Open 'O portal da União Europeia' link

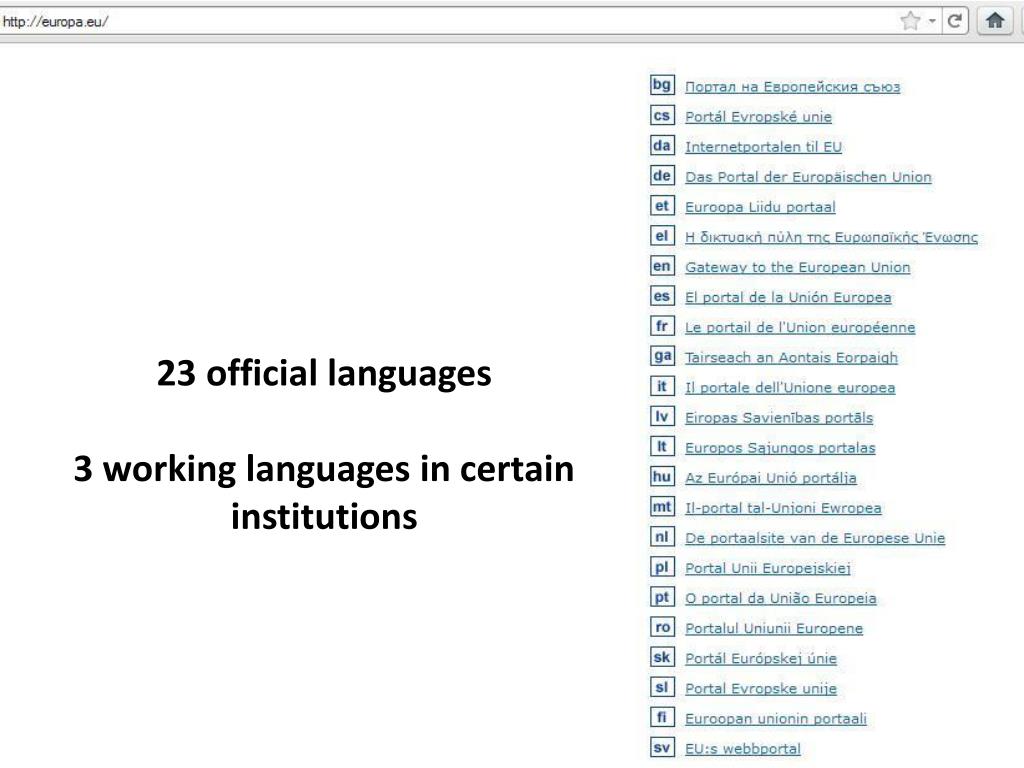click(780, 598)
